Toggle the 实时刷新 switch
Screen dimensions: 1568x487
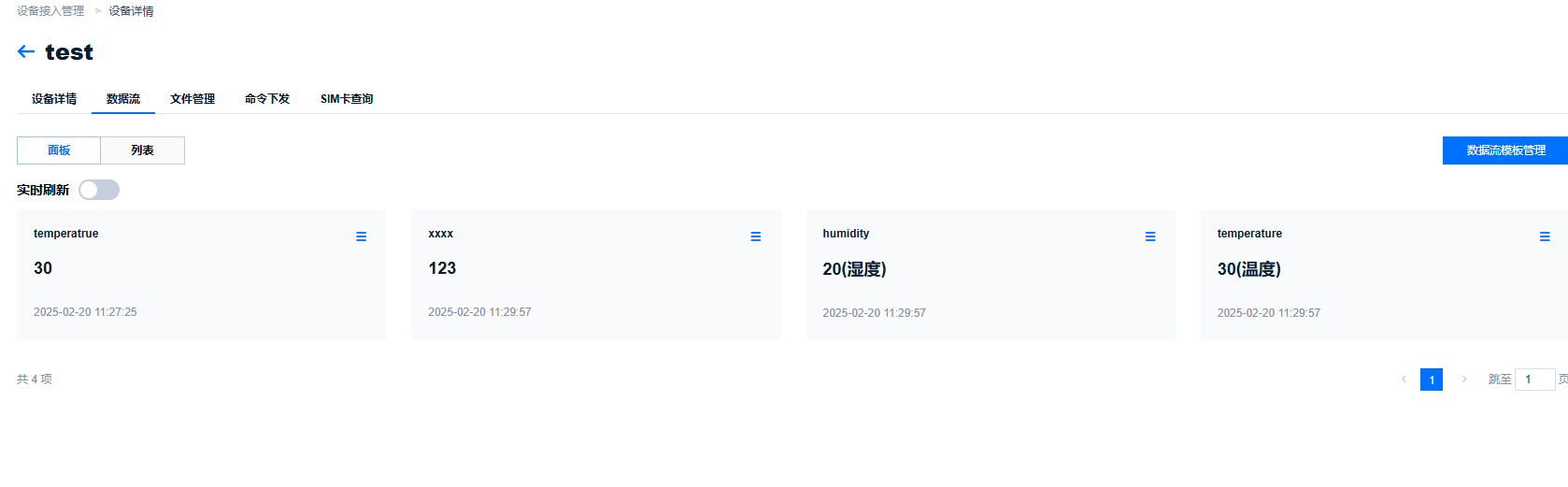click(99, 190)
